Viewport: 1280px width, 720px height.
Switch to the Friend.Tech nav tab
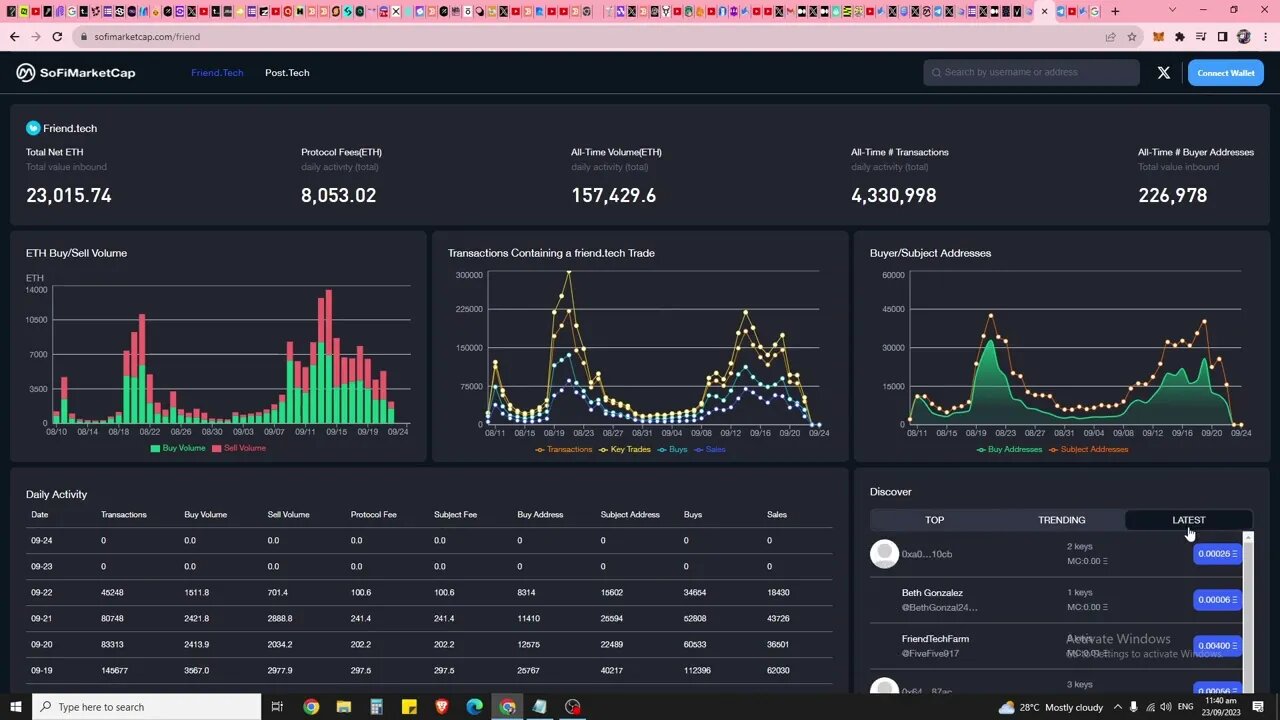click(217, 73)
